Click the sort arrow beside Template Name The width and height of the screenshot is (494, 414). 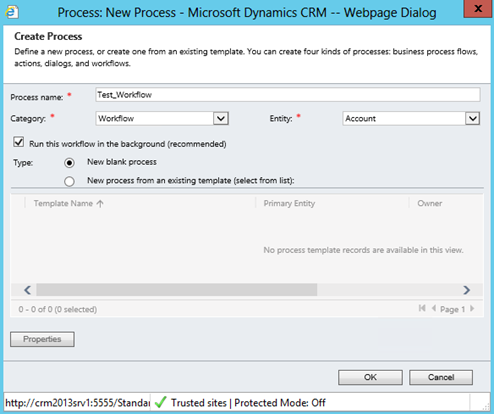(x=100, y=203)
